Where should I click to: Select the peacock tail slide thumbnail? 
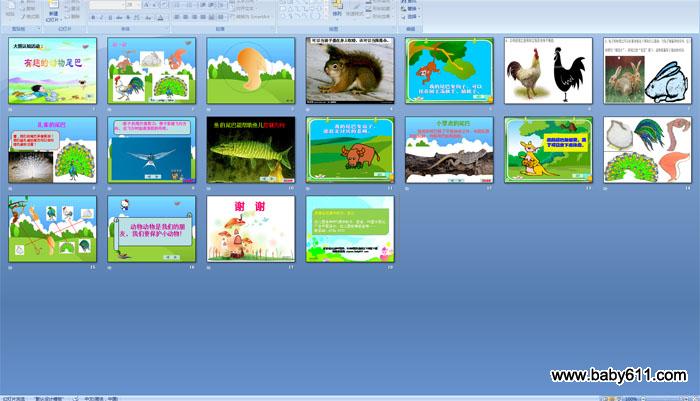(x=52, y=150)
